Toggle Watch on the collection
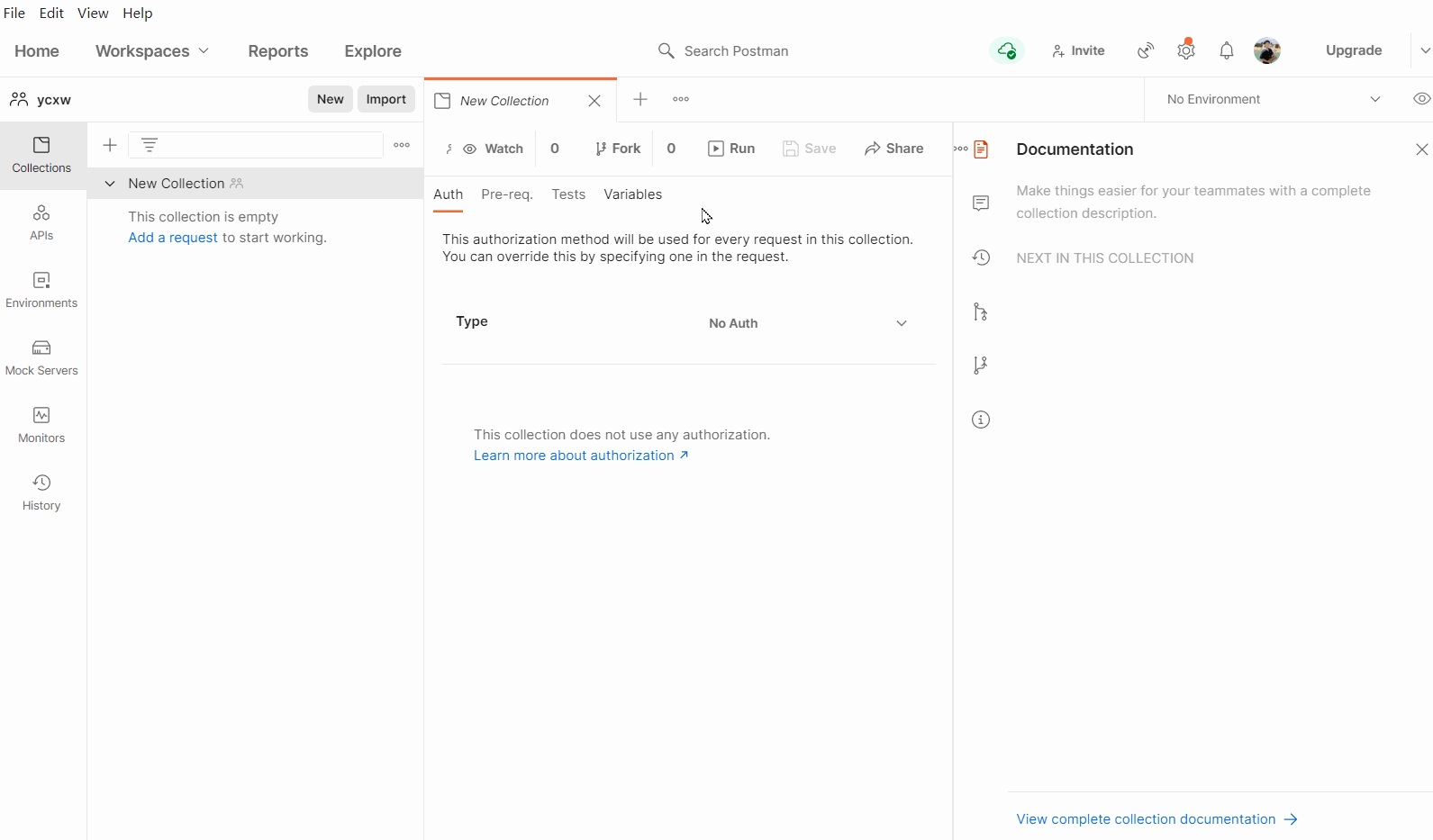The width and height of the screenshot is (1433, 840). [x=494, y=149]
